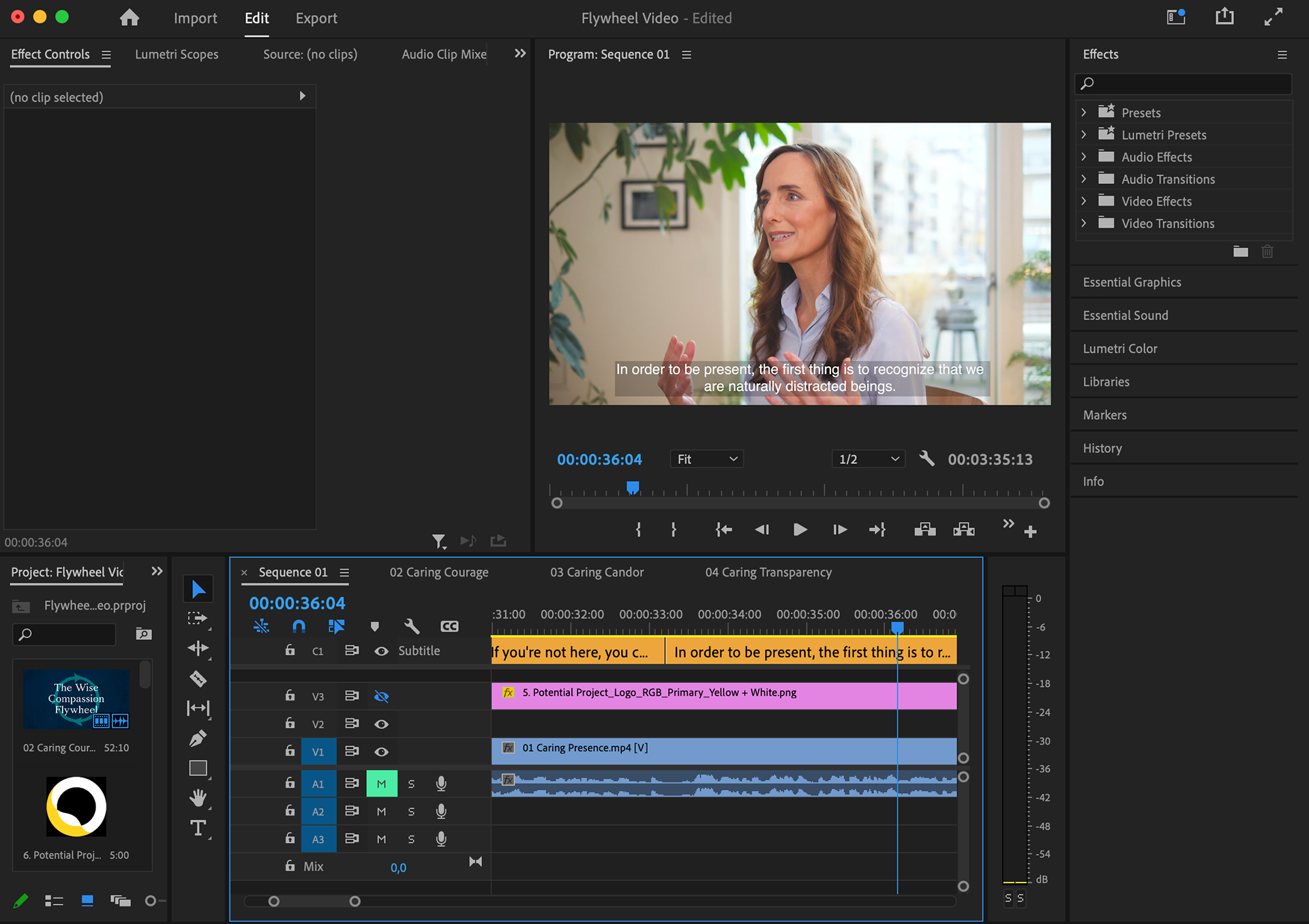Viewport: 1309px width, 924px height.
Task: Open timeline caption track options CC icon
Action: [x=449, y=626]
